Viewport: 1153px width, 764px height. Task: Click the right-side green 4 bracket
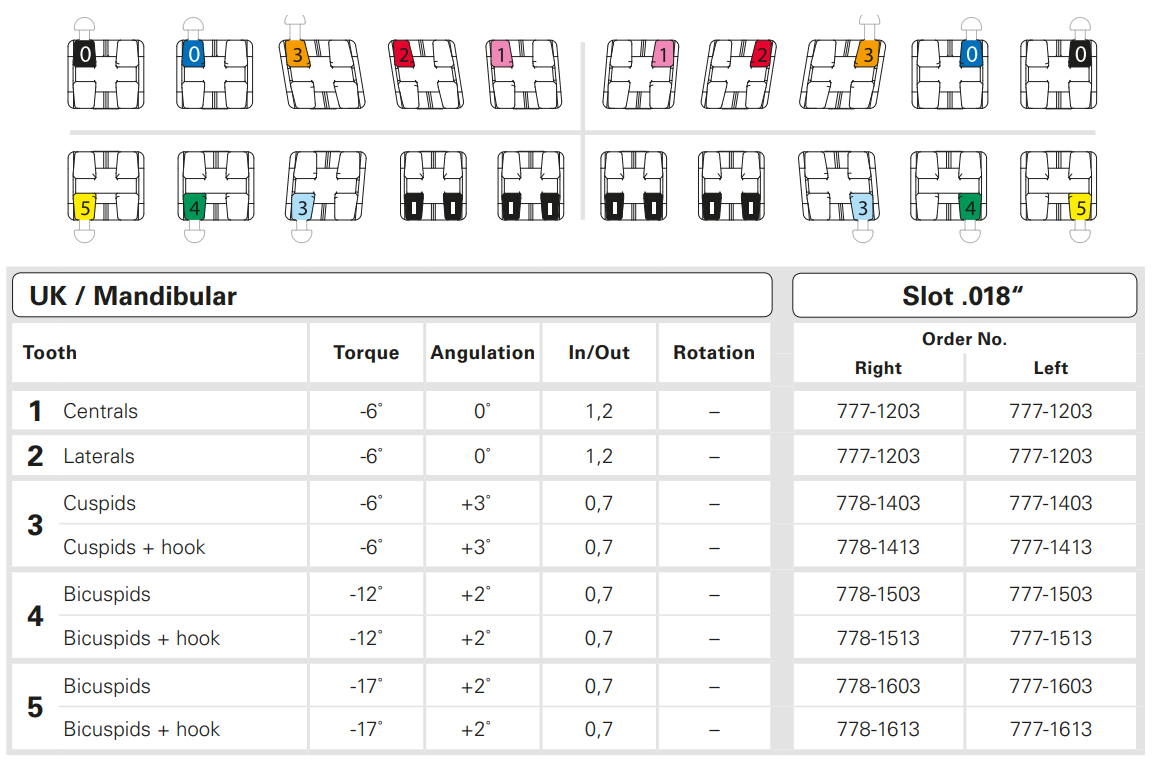click(948, 186)
